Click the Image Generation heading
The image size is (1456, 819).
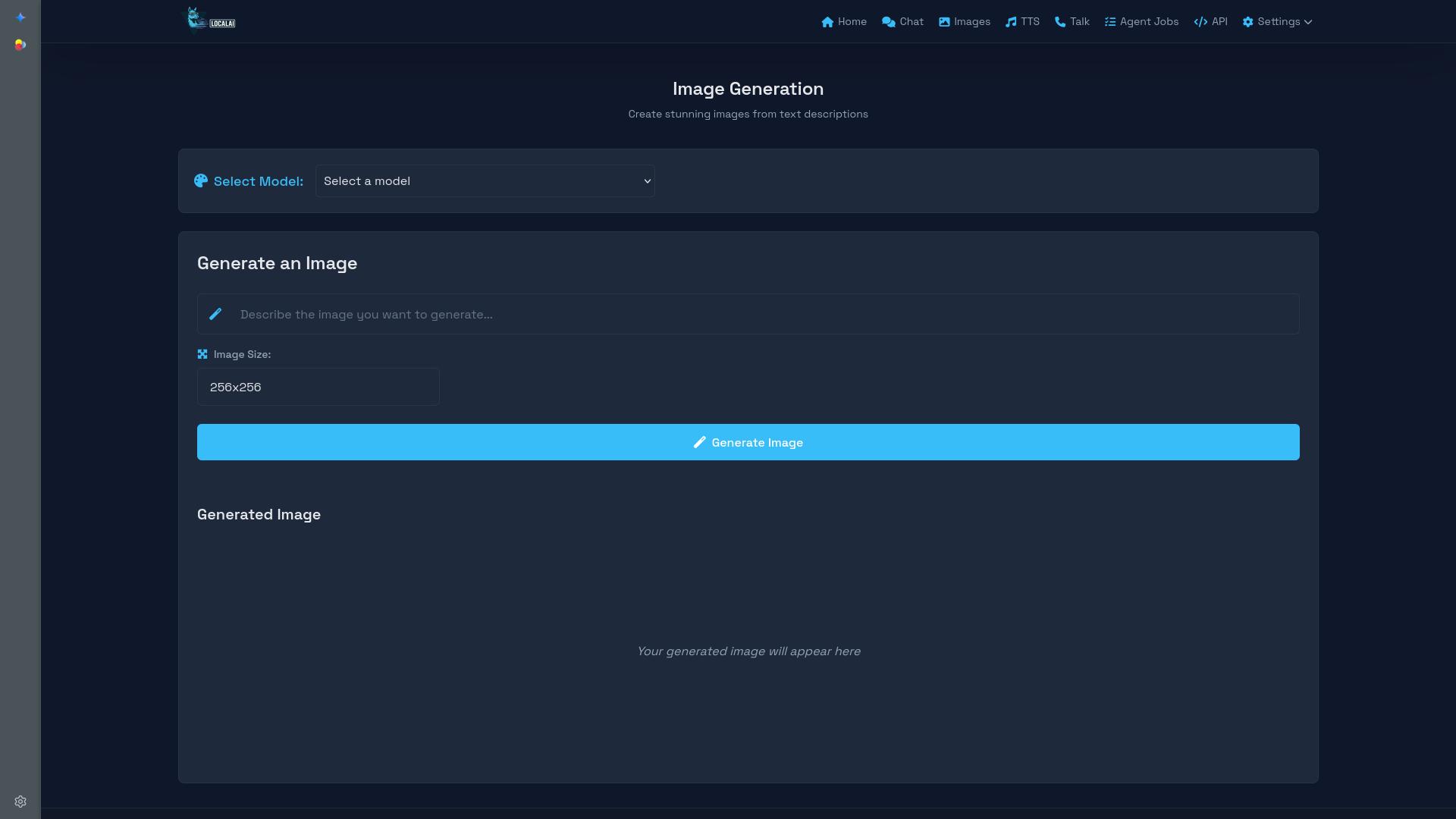coord(748,89)
